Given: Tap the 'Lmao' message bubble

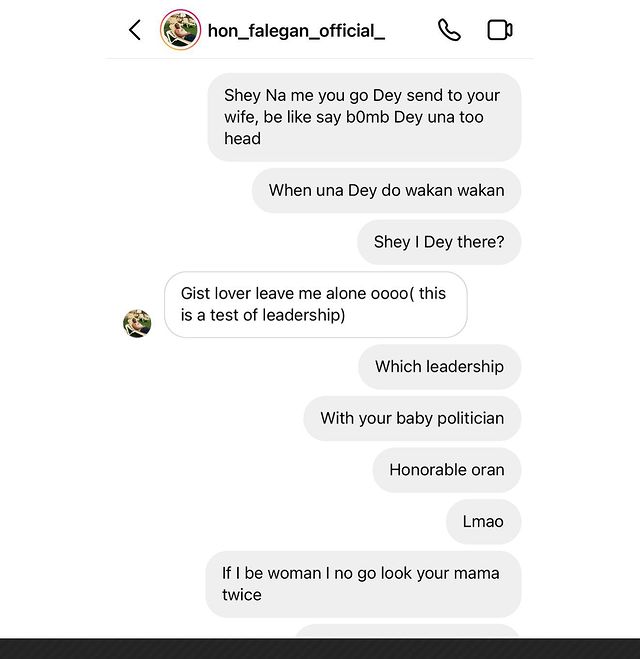Looking at the screenshot, I should 483,522.
